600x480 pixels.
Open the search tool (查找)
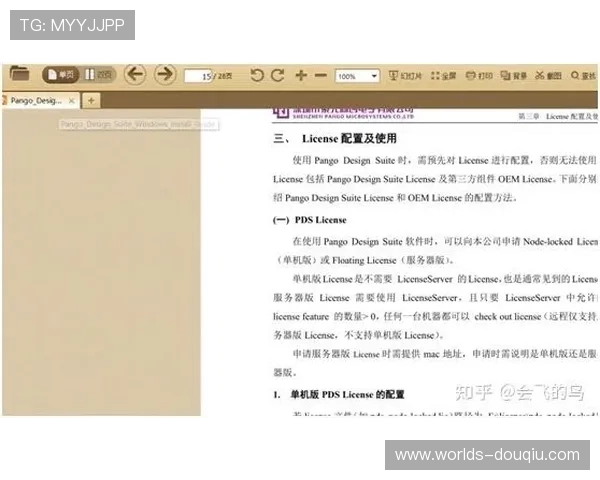[583, 76]
